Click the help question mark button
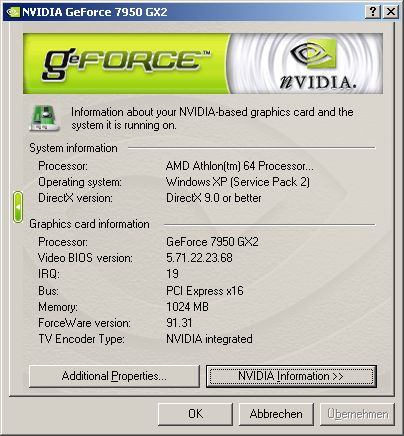Image resolution: width=404 pixels, height=436 pixels. (373, 12)
